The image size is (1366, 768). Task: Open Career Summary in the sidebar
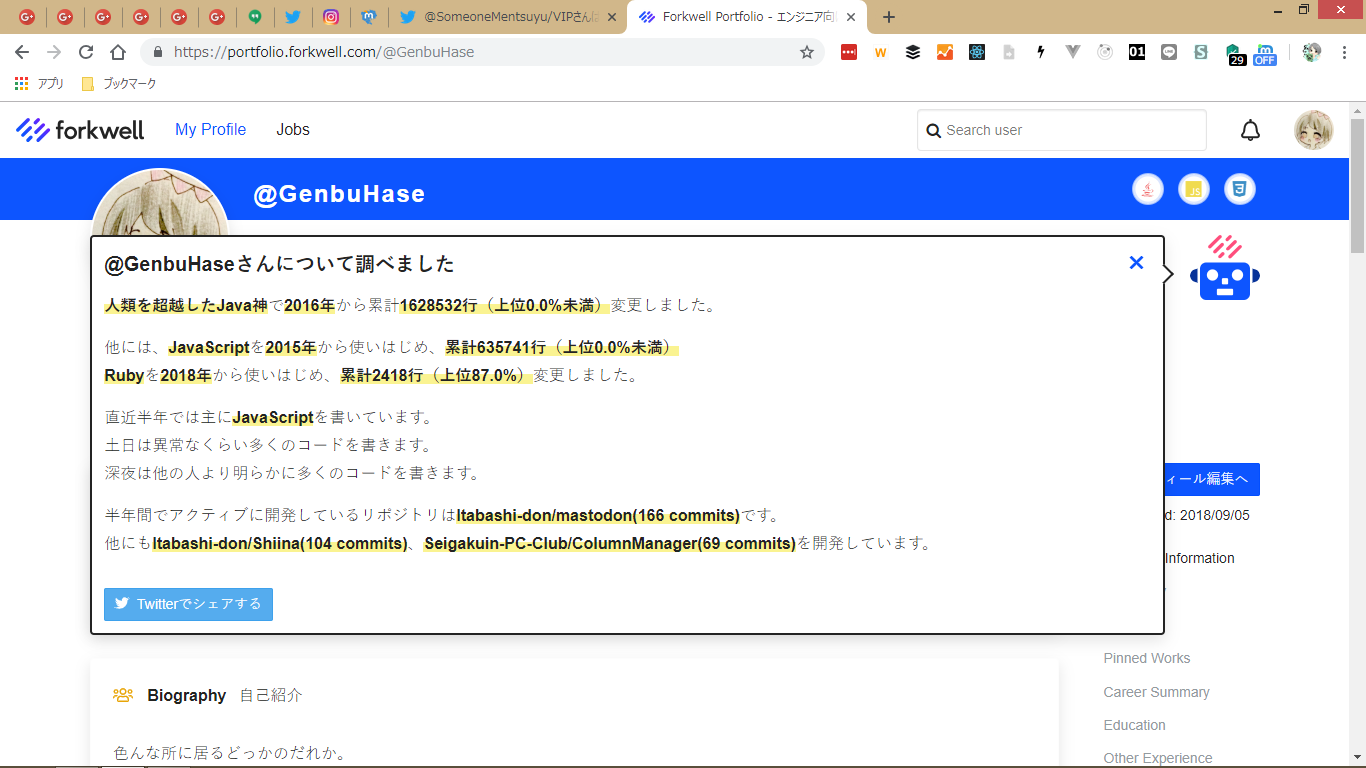[1156, 692]
